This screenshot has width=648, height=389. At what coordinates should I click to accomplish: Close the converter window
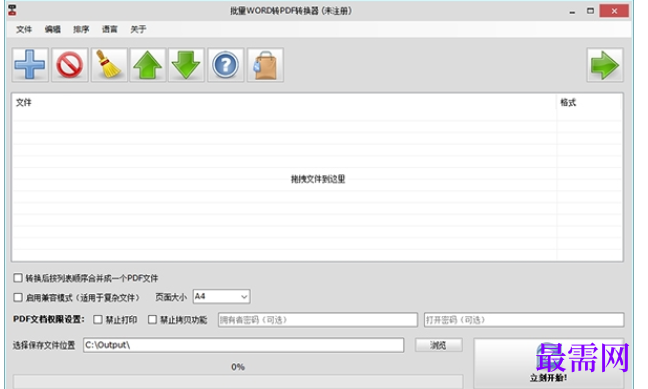point(614,11)
